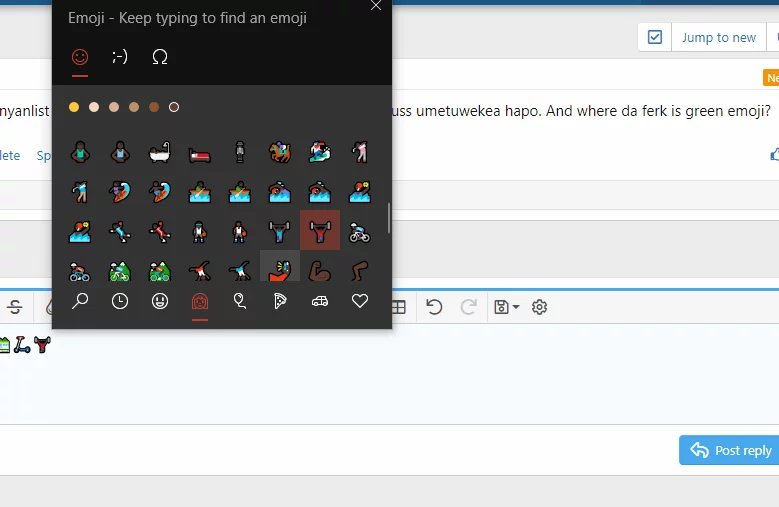Insert the horse racing emoji

pyautogui.click(x=280, y=153)
